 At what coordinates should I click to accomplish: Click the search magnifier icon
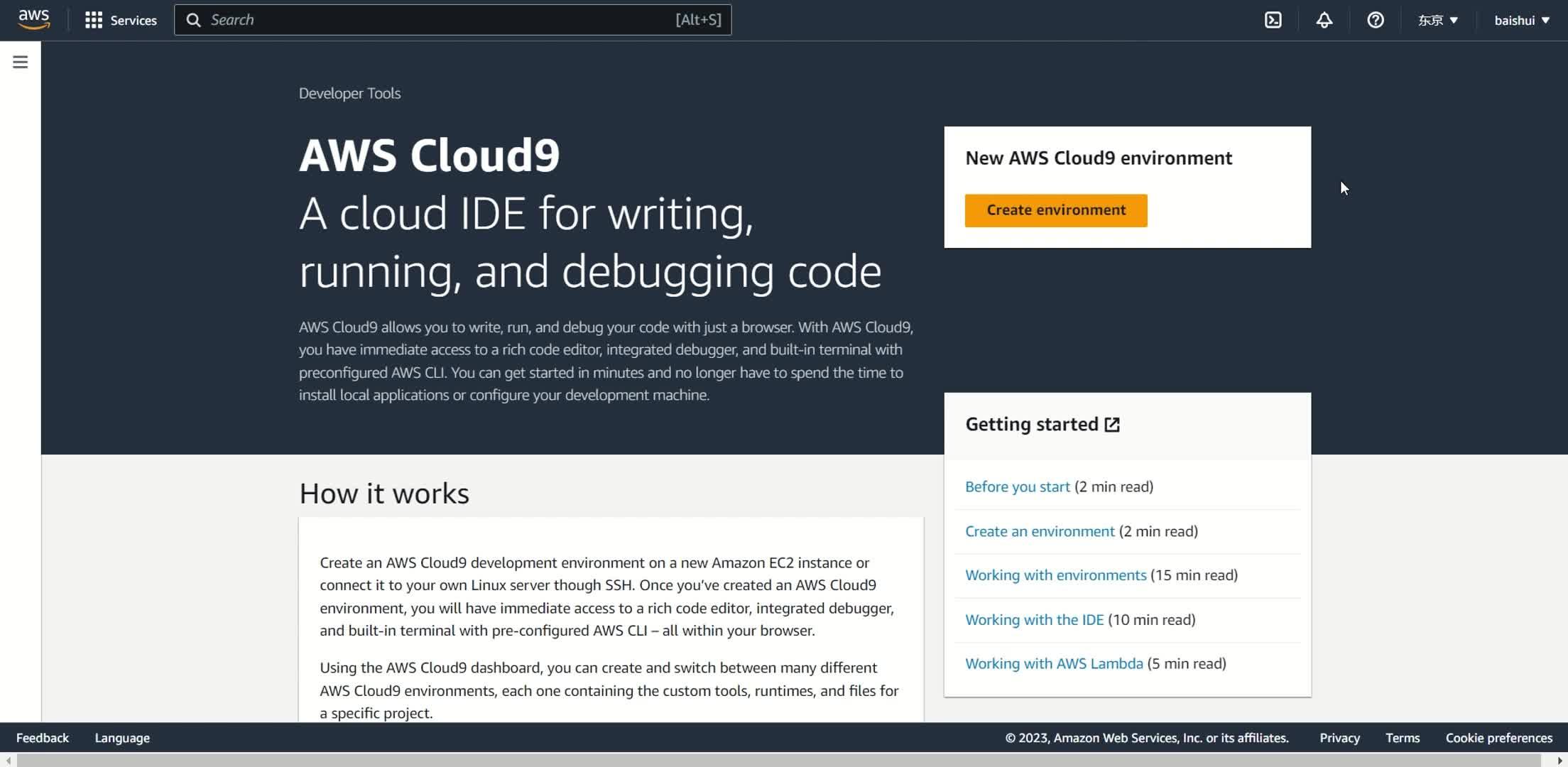[x=193, y=20]
